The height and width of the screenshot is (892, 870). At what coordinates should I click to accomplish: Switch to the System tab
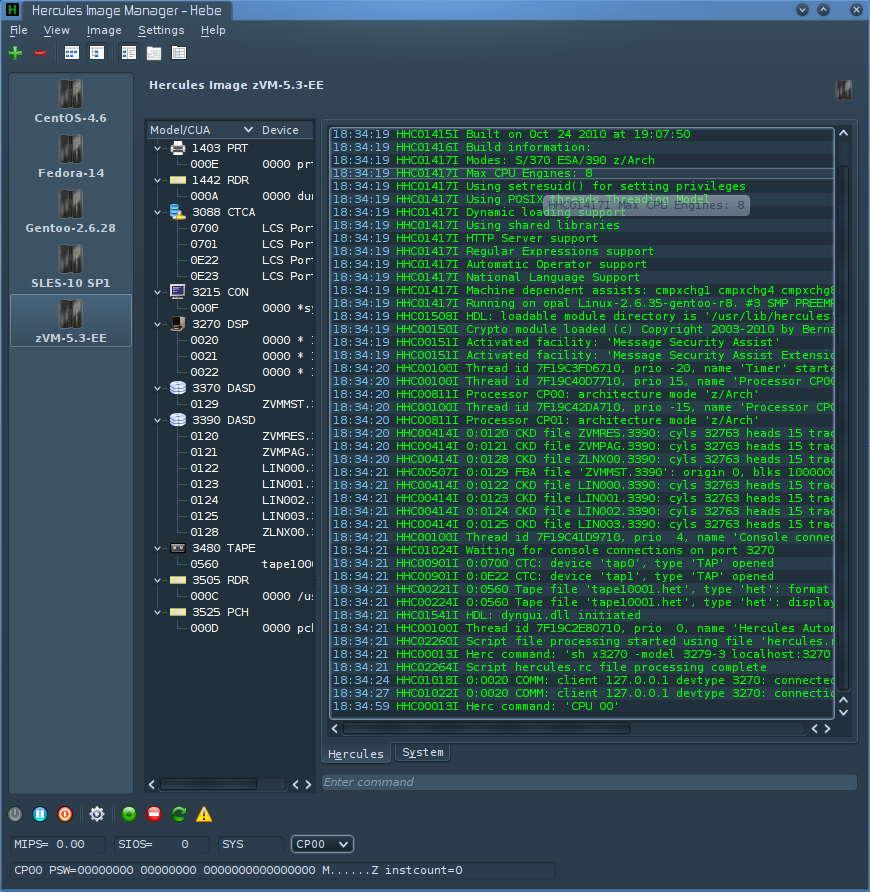[422, 752]
